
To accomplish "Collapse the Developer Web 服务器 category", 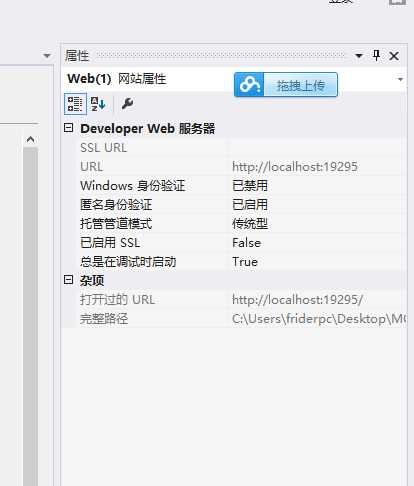I will [x=68, y=128].
